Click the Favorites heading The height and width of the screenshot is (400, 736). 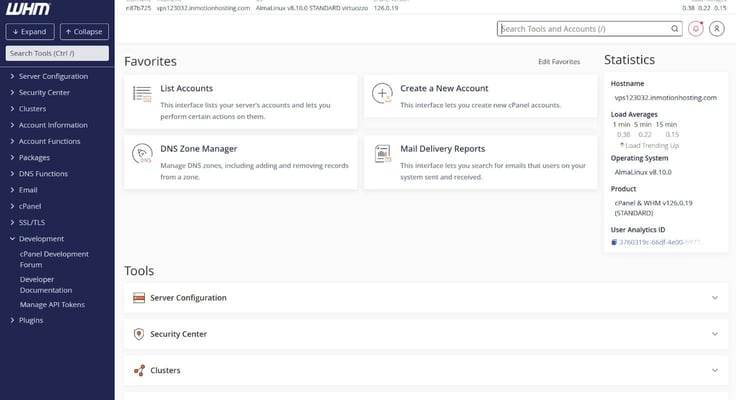point(150,62)
